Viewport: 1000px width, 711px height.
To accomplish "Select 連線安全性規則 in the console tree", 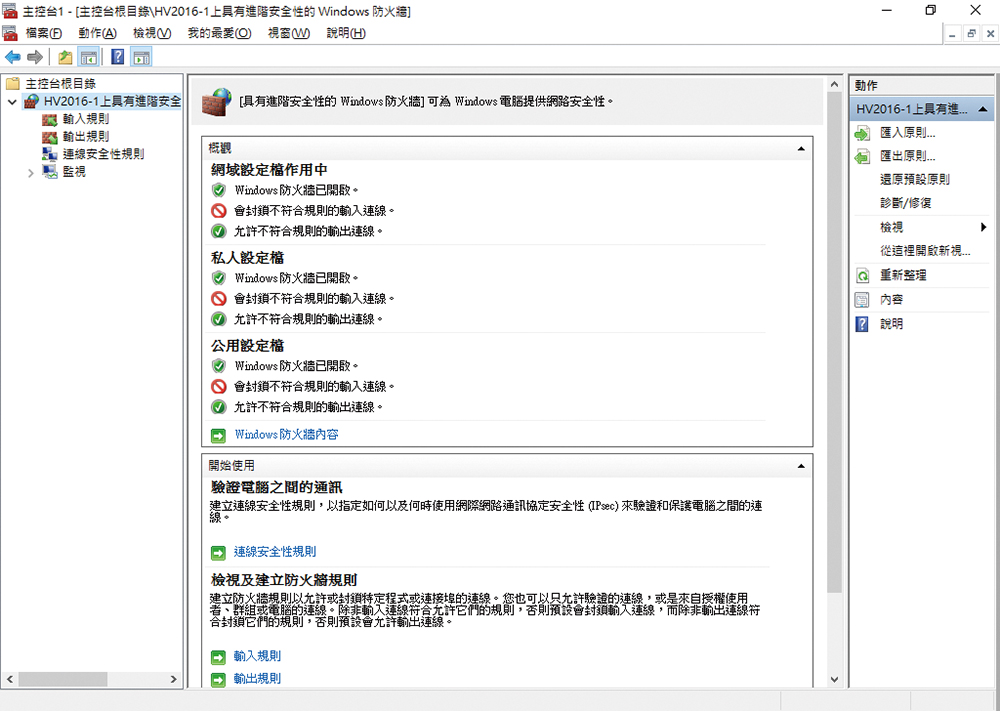I will tap(103, 154).
